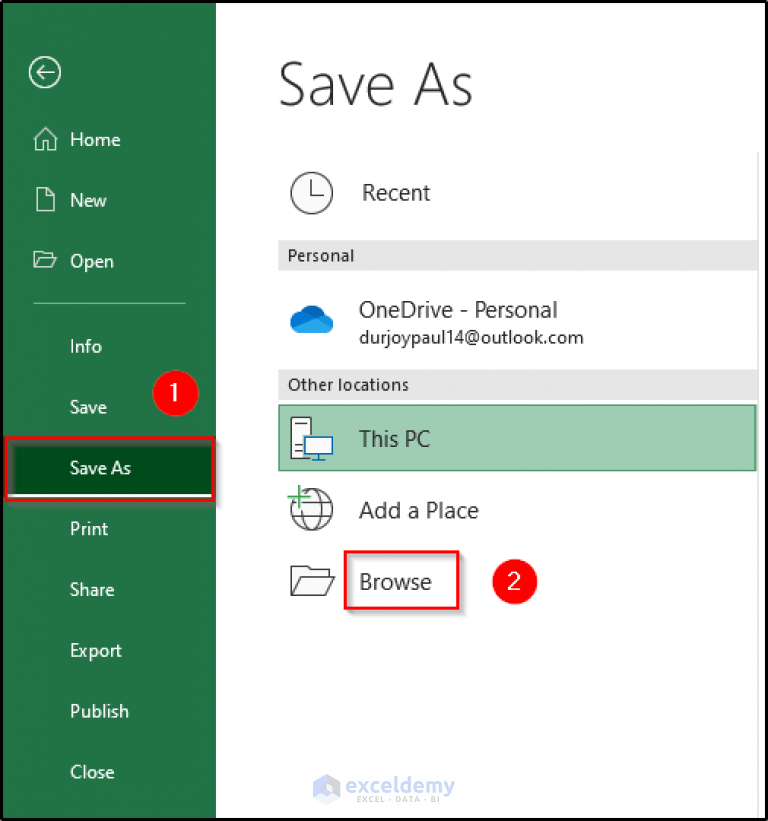Screen dimensions: 768x821
Task: Select the Recent location label
Action: click(x=396, y=193)
